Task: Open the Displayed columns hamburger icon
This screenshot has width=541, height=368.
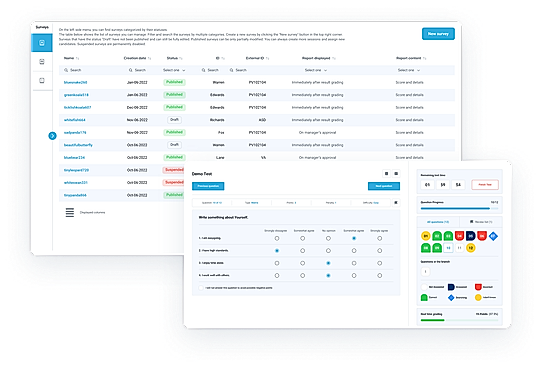Action: click(70, 212)
